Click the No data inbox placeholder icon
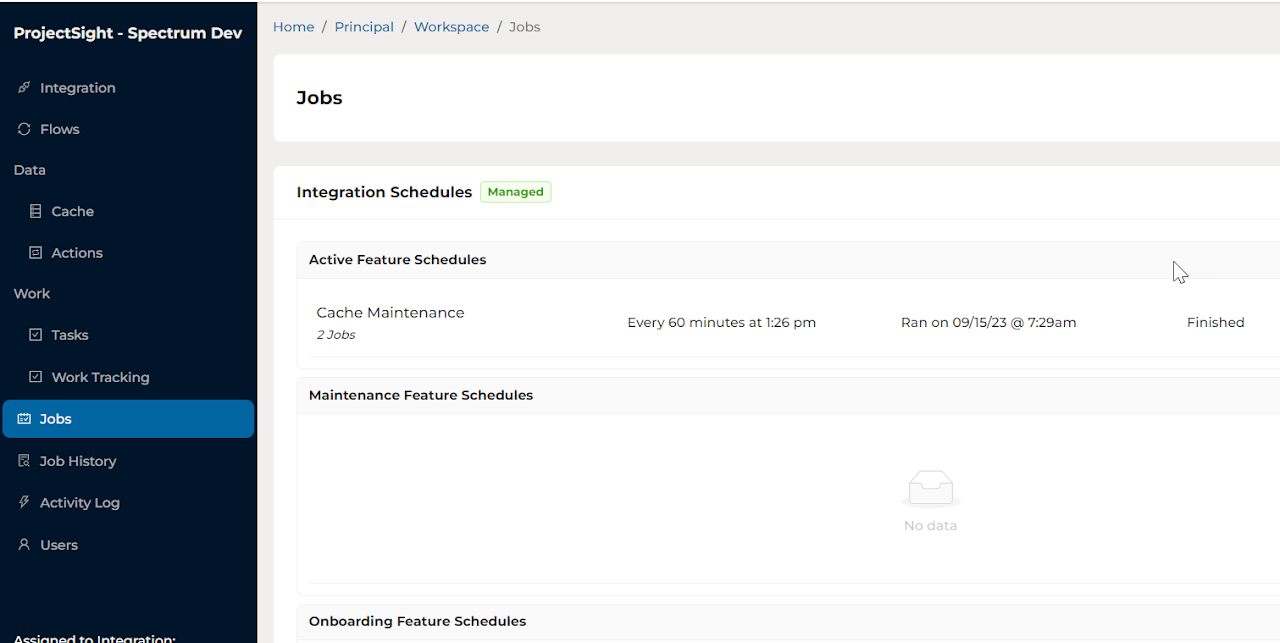The width and height of the screenshot is (1280, 643). pos(931,489)
